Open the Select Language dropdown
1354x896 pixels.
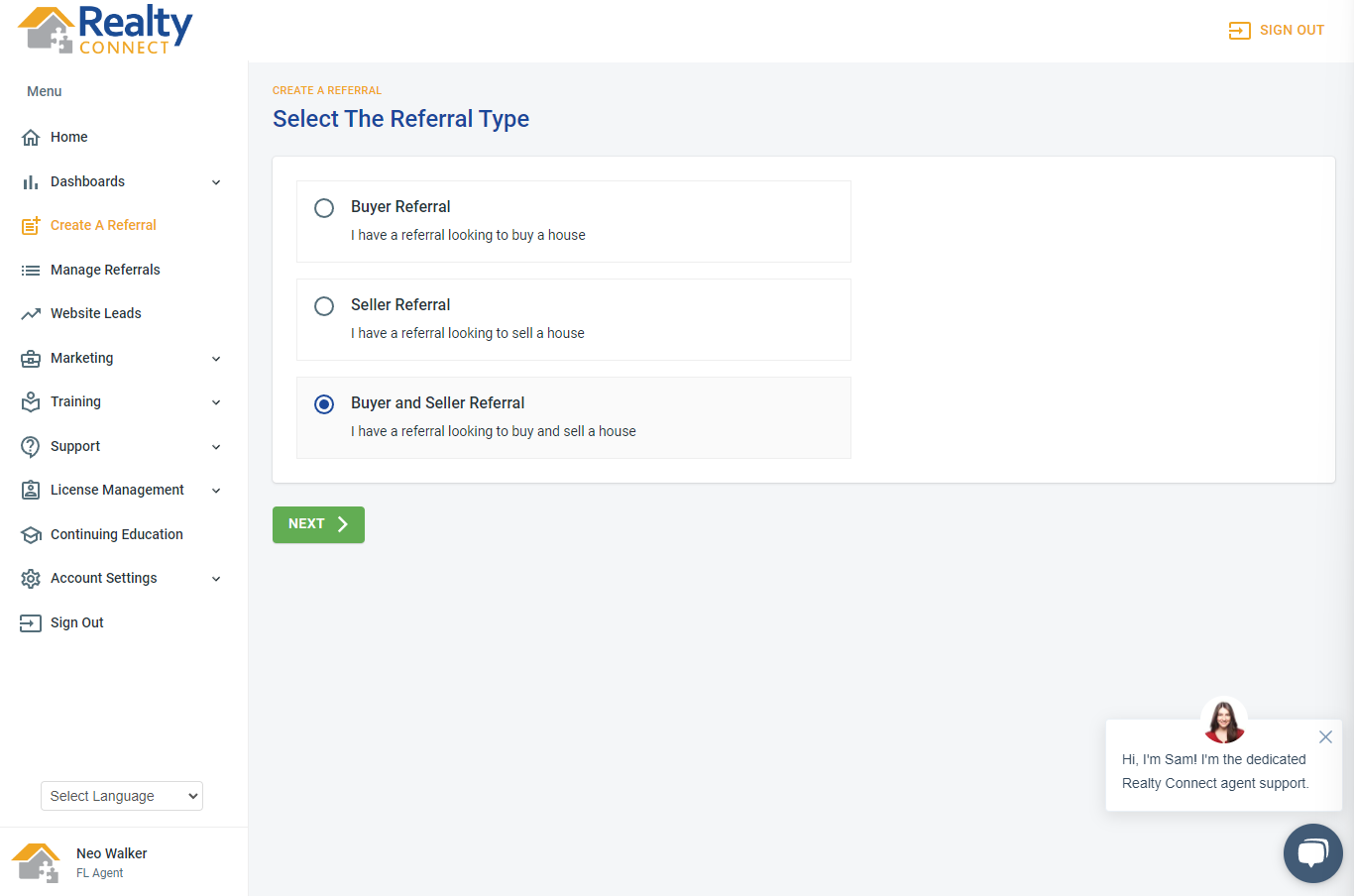point(121,796)
